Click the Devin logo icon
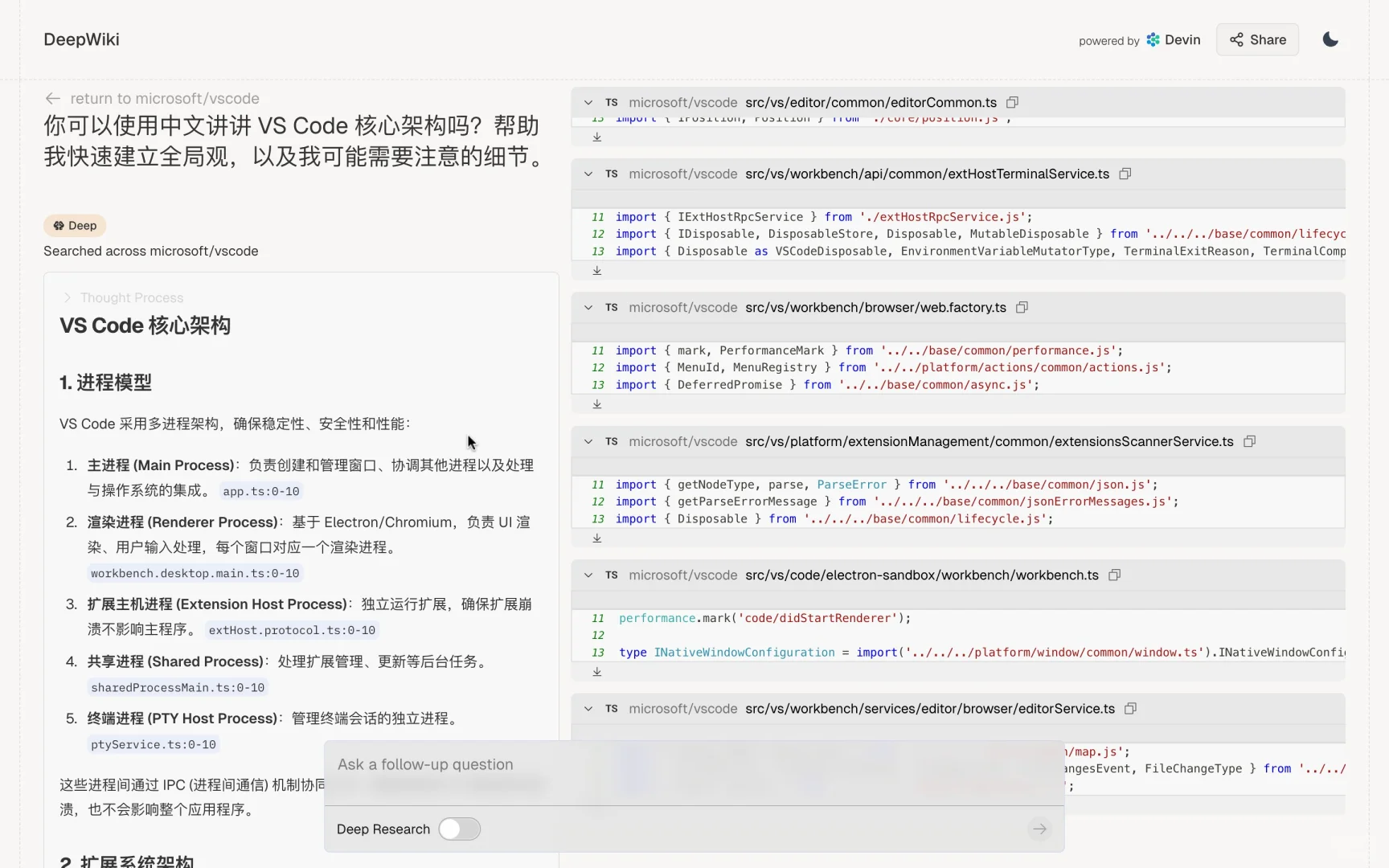 click(1153, 39)
